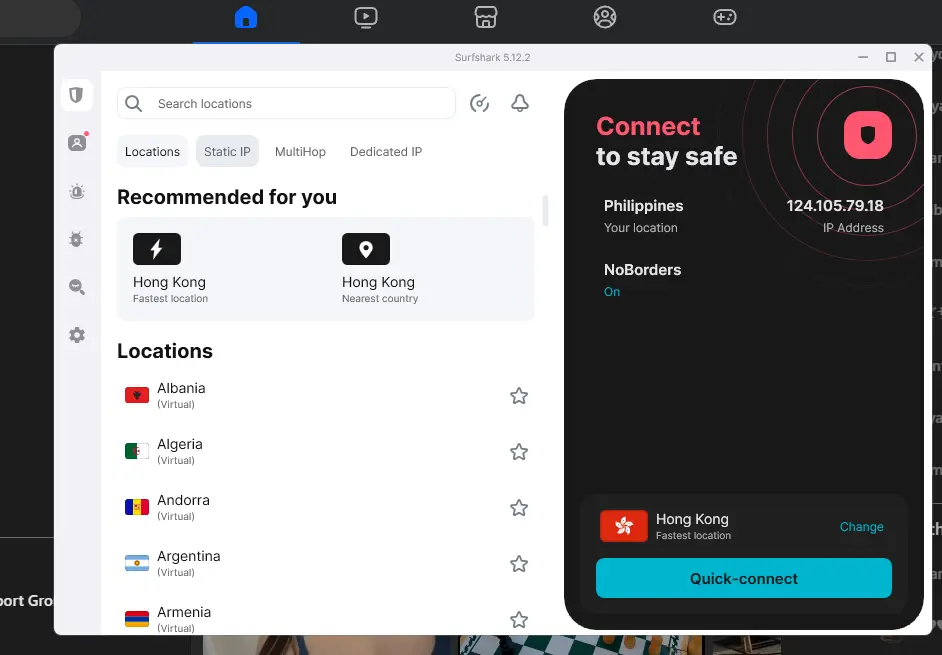Favorite Algeria with the star
This screenshot has height=655, width=942.
tap(519, 452)
